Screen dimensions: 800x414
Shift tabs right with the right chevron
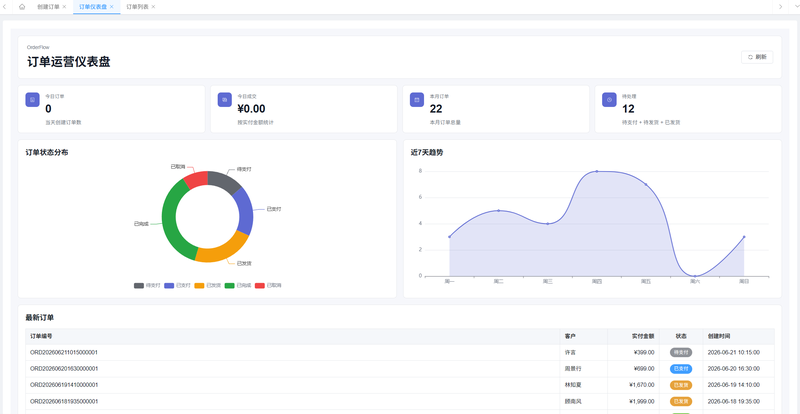(781, 7)
